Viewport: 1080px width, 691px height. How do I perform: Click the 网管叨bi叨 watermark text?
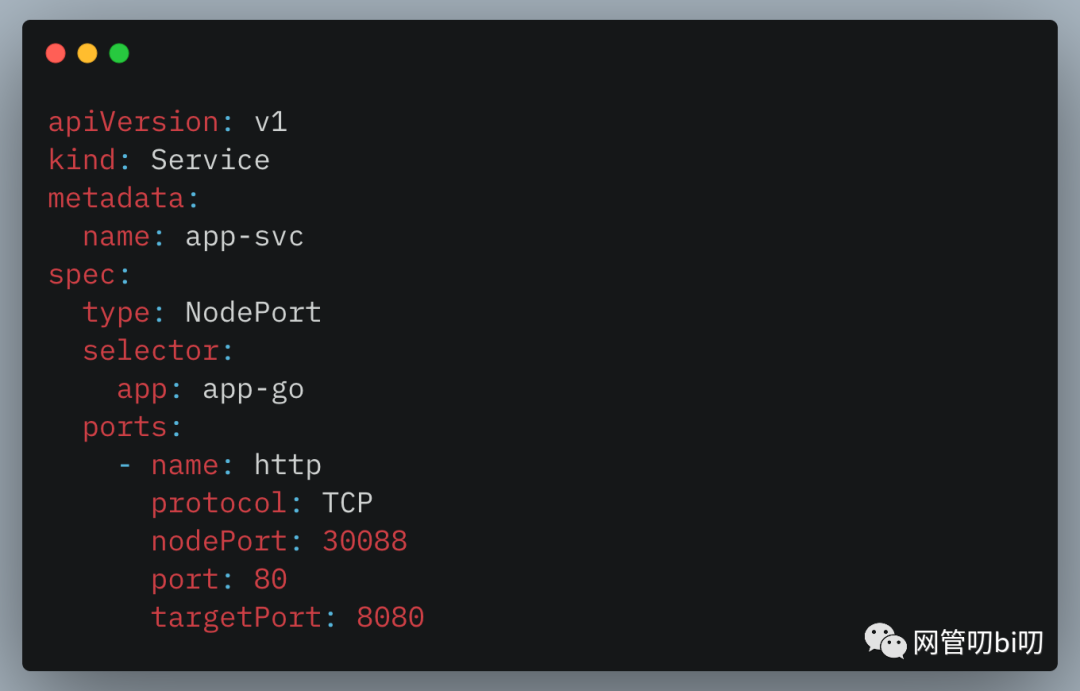tap(978, 643)
